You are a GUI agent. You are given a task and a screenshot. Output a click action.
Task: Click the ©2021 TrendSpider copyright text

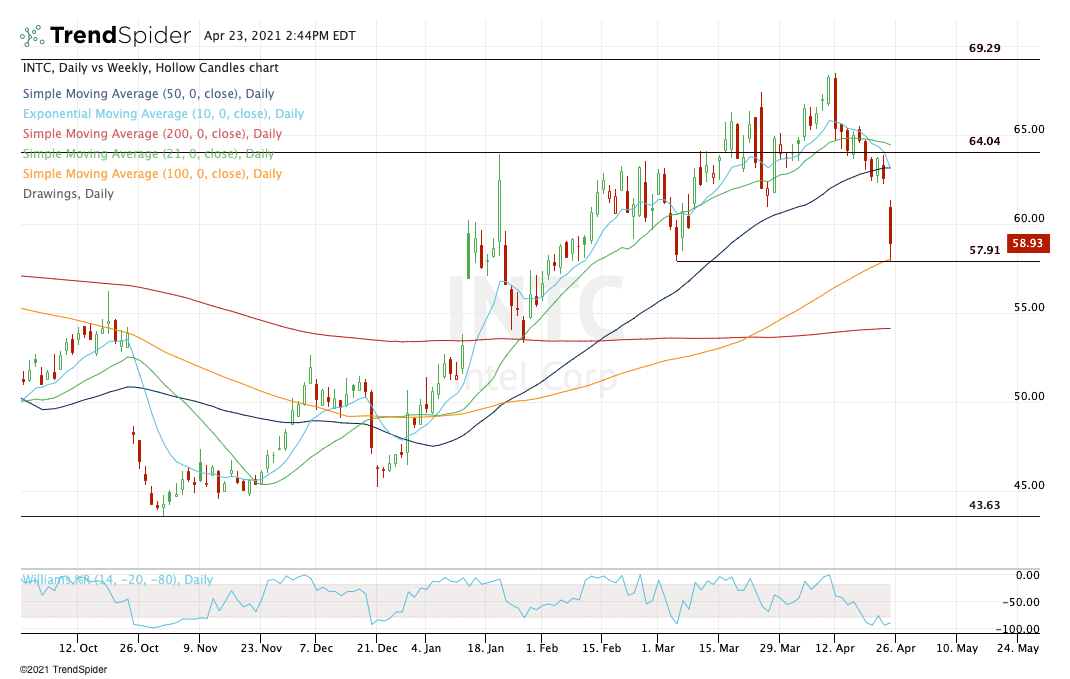(x=63, y=669)
